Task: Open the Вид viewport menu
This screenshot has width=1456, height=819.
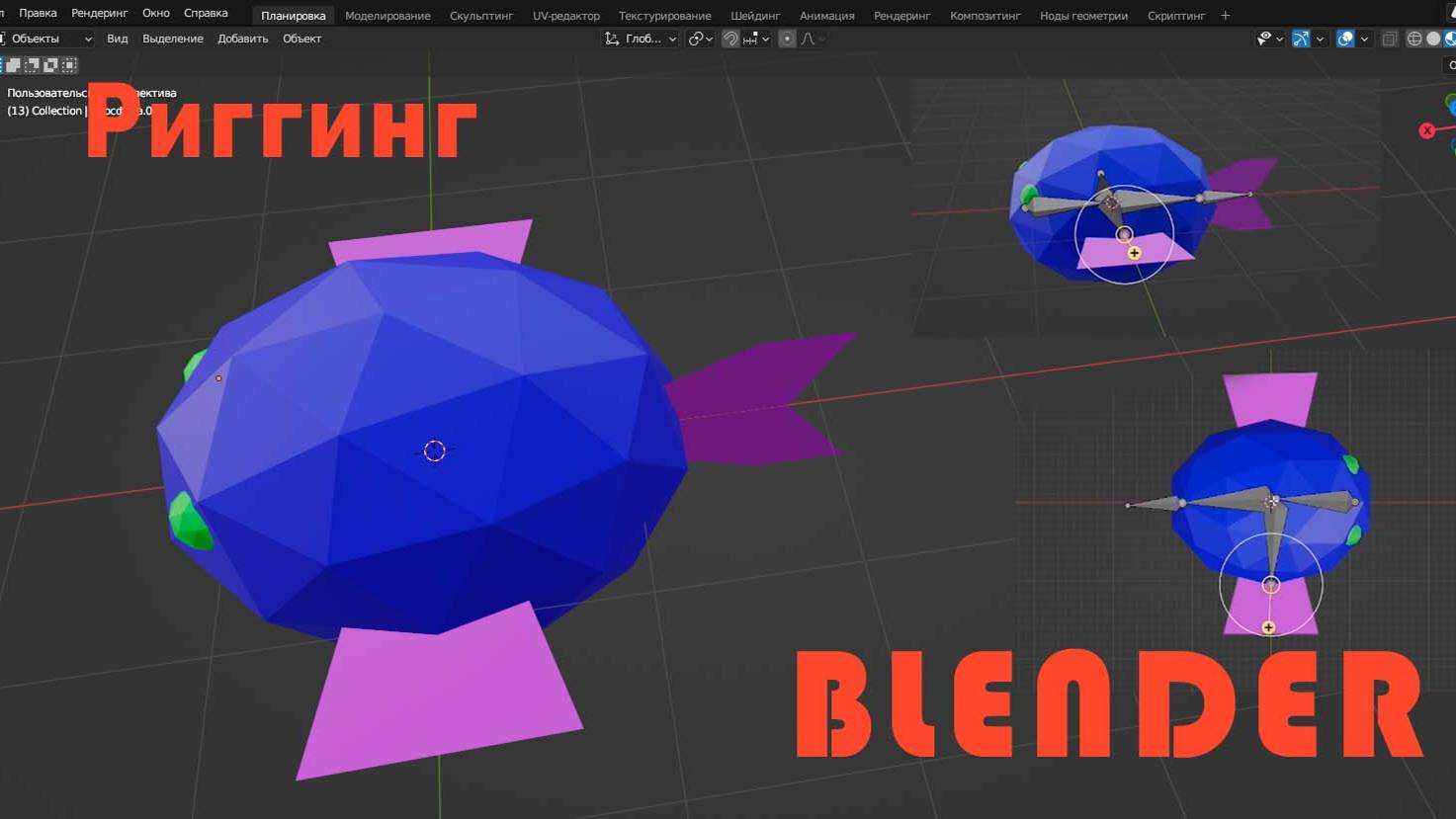Action: (x=117, y=39)
